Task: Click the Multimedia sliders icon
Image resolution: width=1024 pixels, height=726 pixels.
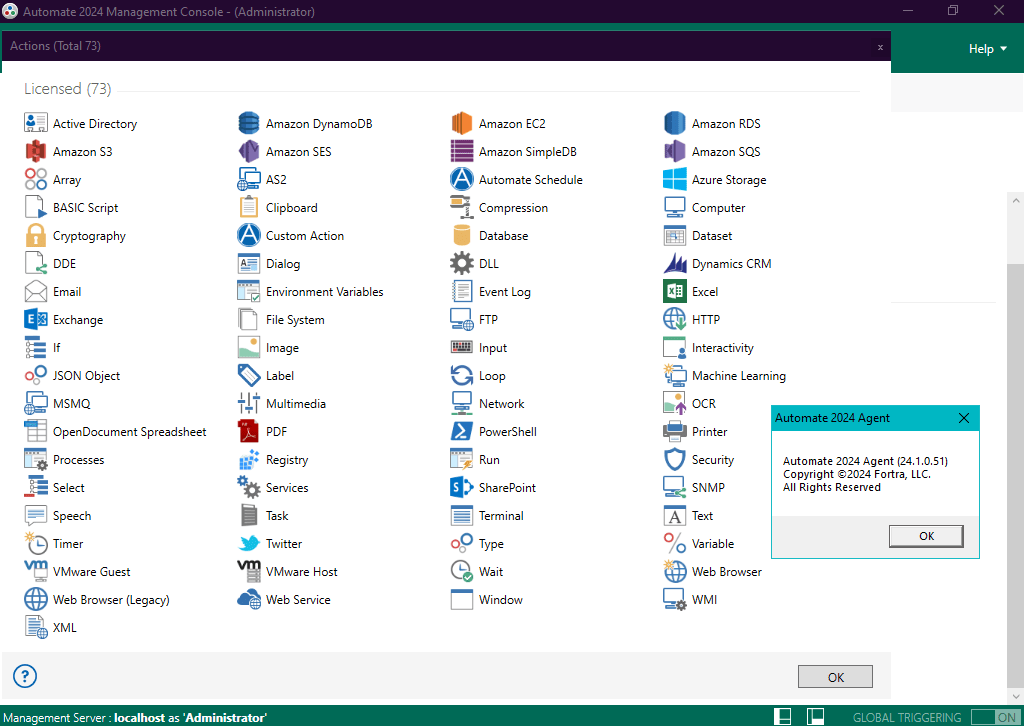Action: click(249, 403)
